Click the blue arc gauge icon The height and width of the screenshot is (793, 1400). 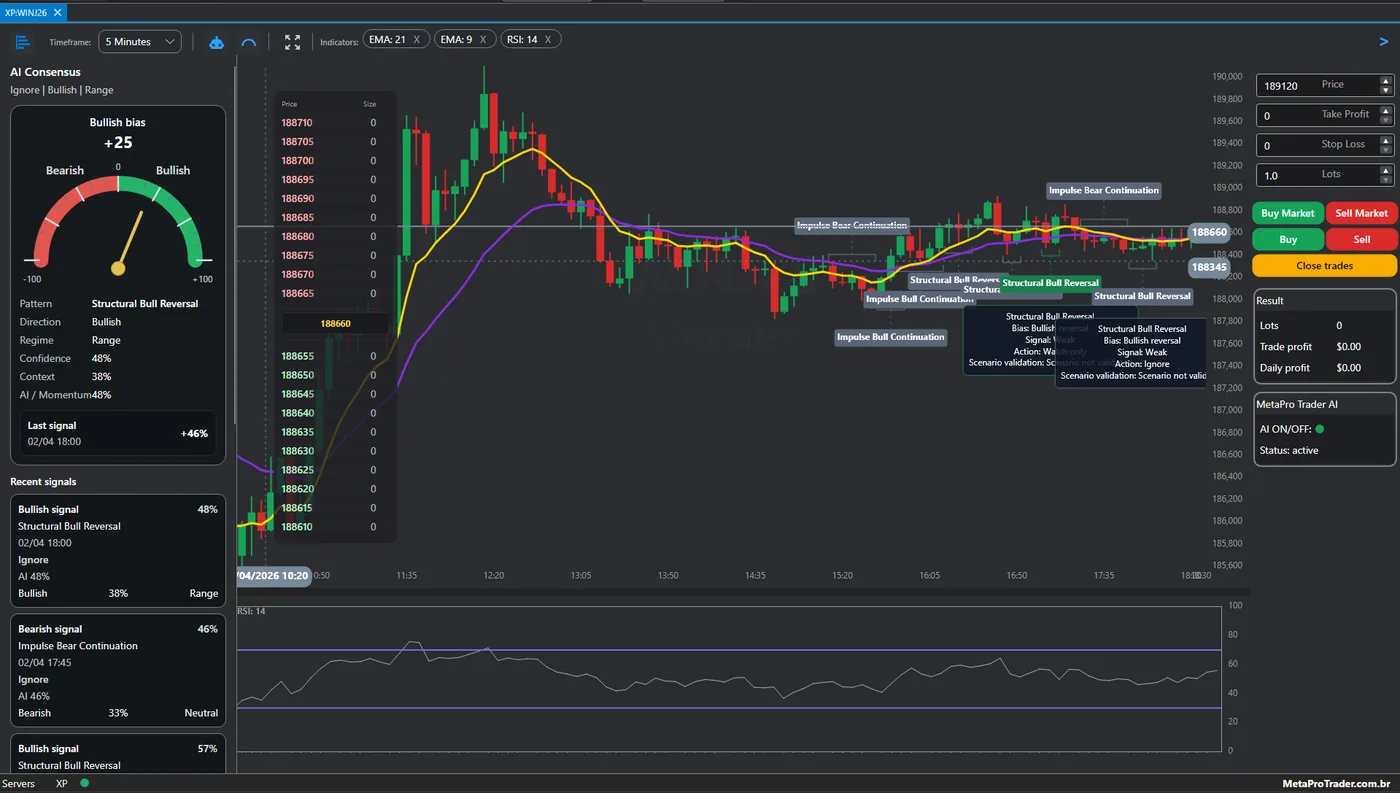[249, 42]
